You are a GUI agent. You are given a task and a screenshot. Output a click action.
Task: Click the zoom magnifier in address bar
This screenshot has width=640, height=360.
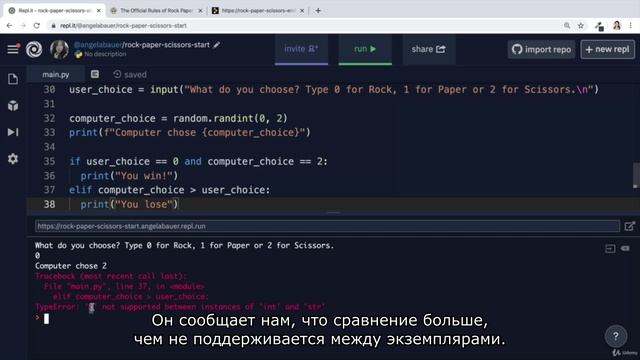tap(567, 26)
